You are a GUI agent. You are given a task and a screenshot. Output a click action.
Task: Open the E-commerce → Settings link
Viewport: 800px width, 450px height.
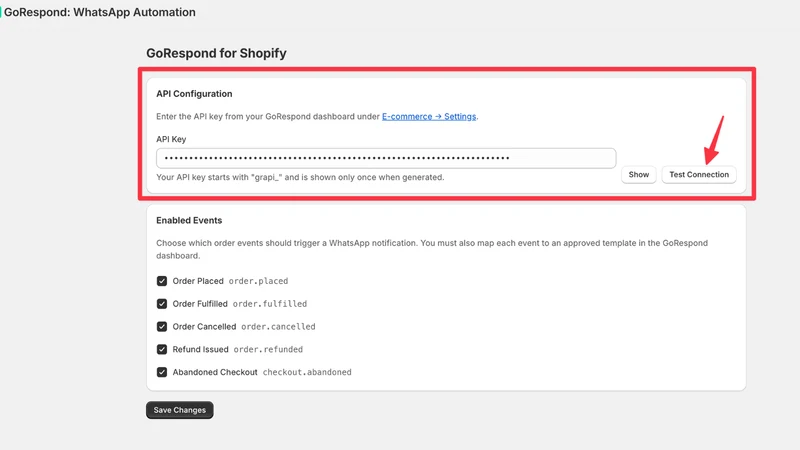tap(429, 116)
